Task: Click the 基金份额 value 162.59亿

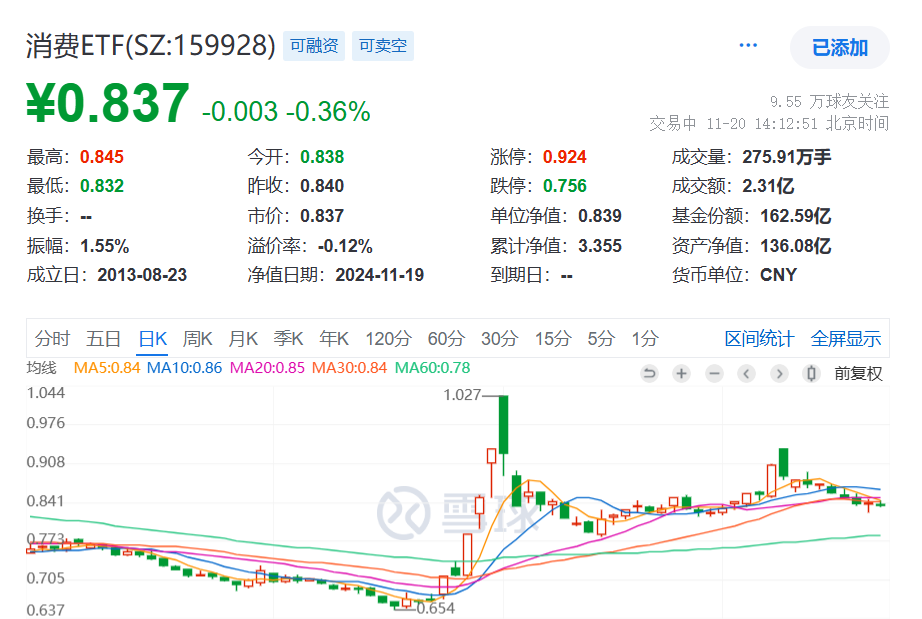Action: coord(796,216)
